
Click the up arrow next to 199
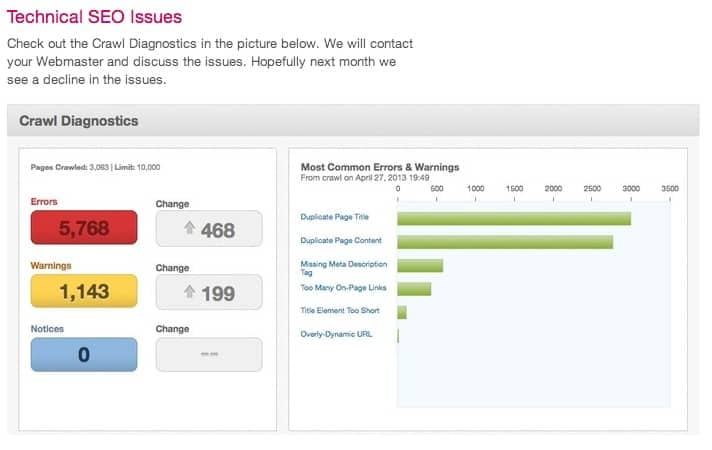coord(189,292)
